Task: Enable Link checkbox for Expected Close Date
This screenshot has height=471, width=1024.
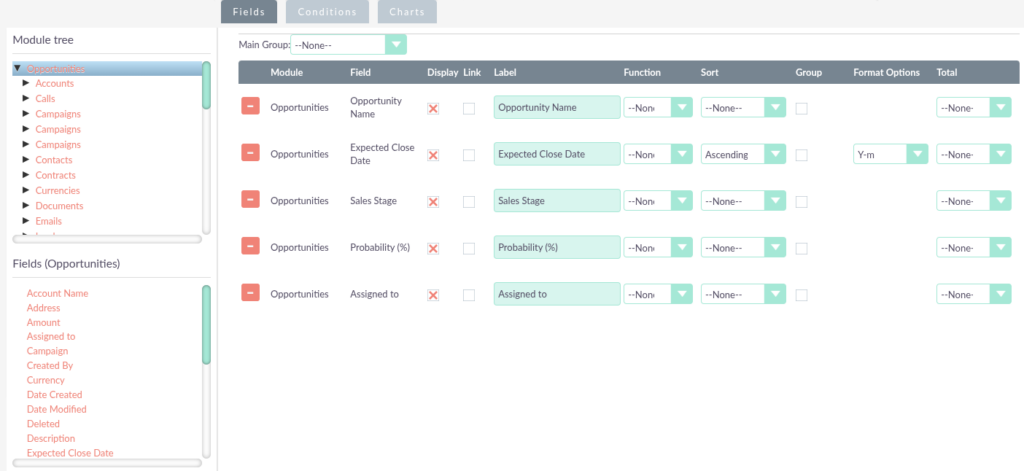Action: point(469,155)
